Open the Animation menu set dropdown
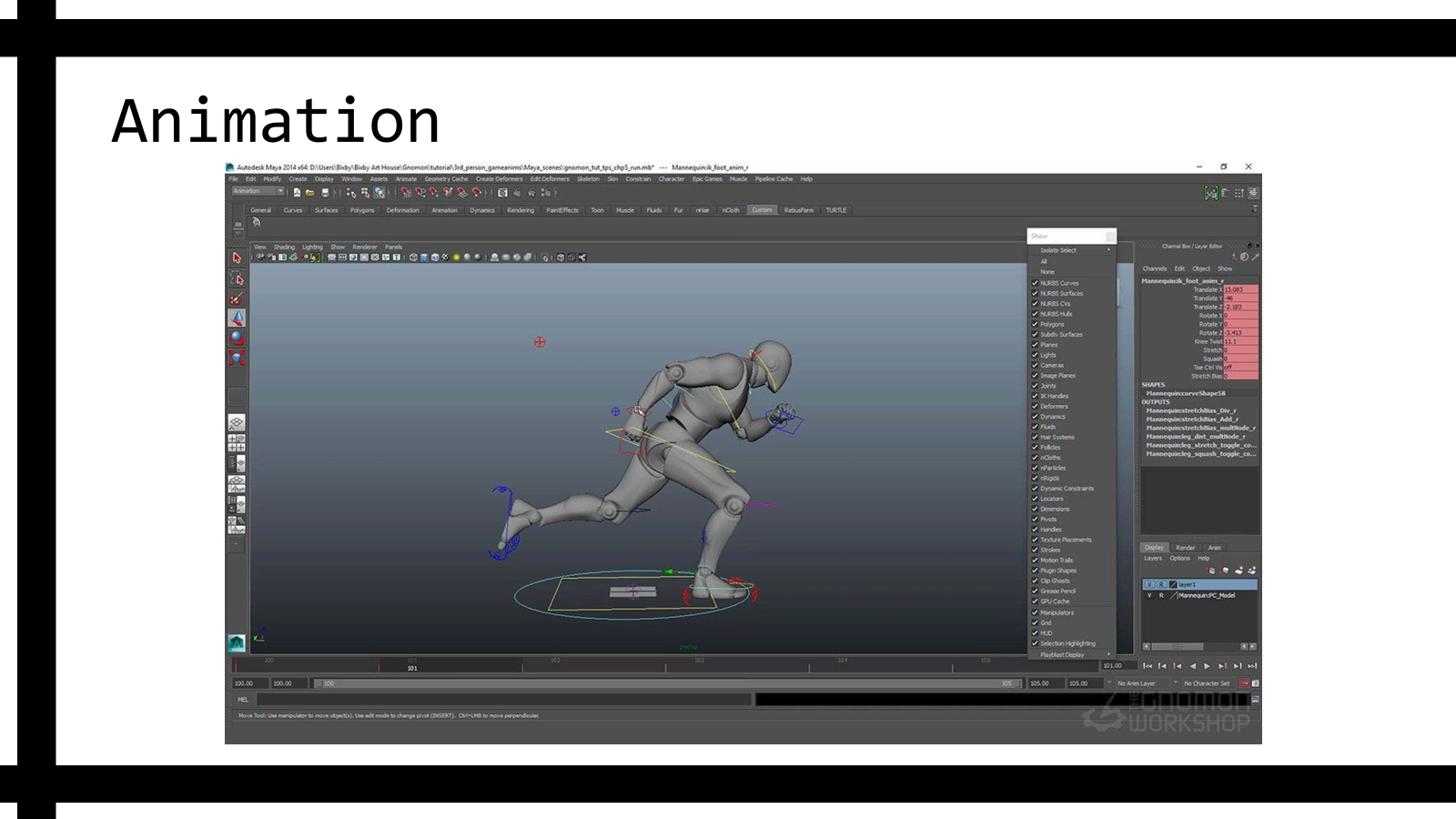The height and width of the screenshot is (819, 1456). 258,192
